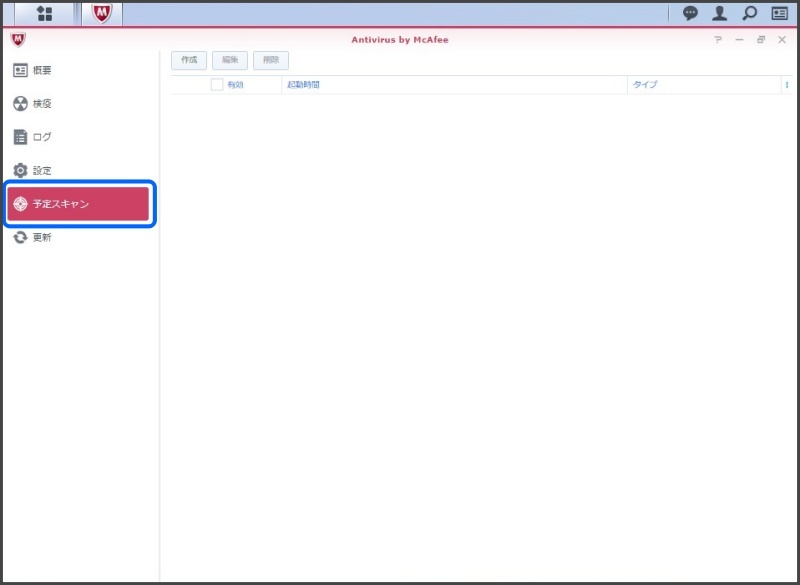This screenshot has width=800, height=585.
Task: Click the 削除 delete button
Action: pos(271,60)
